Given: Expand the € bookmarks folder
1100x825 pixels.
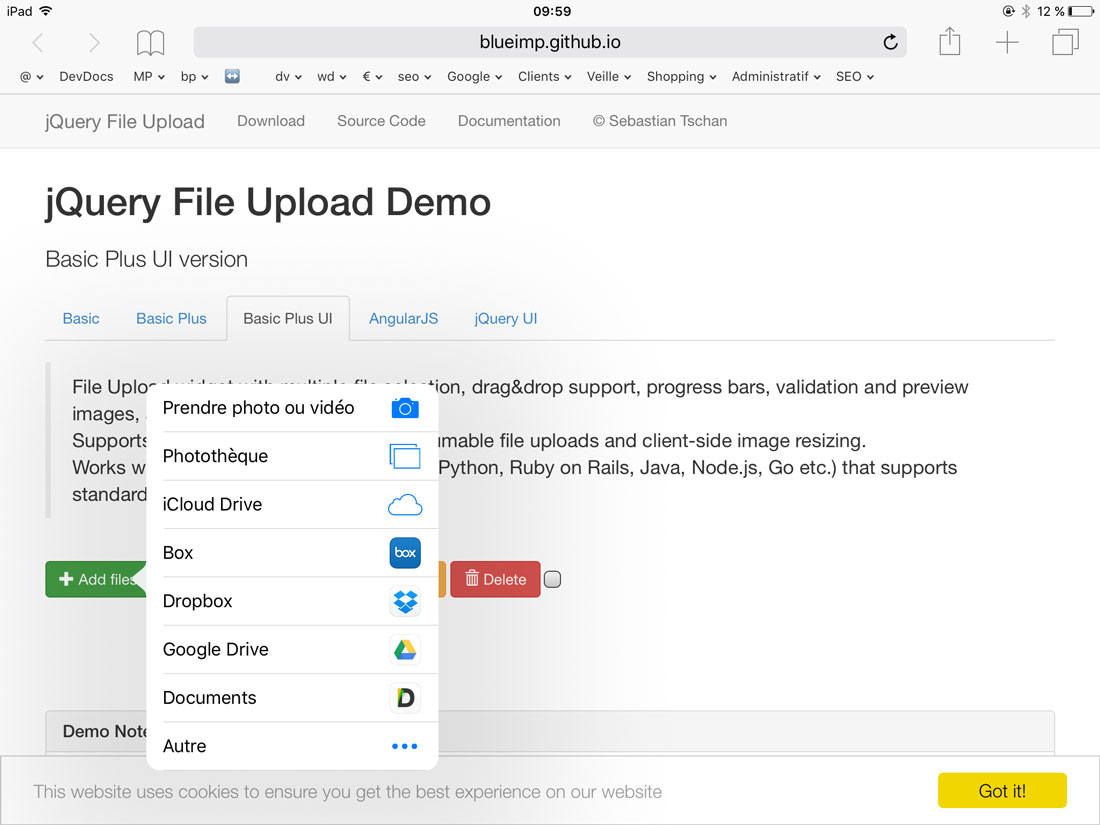Looking at the screenshot, I should [x=372, y=76].
